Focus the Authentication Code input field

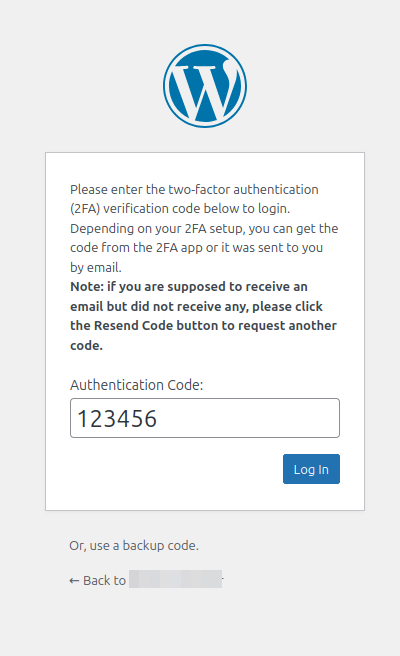coord(205,418)
